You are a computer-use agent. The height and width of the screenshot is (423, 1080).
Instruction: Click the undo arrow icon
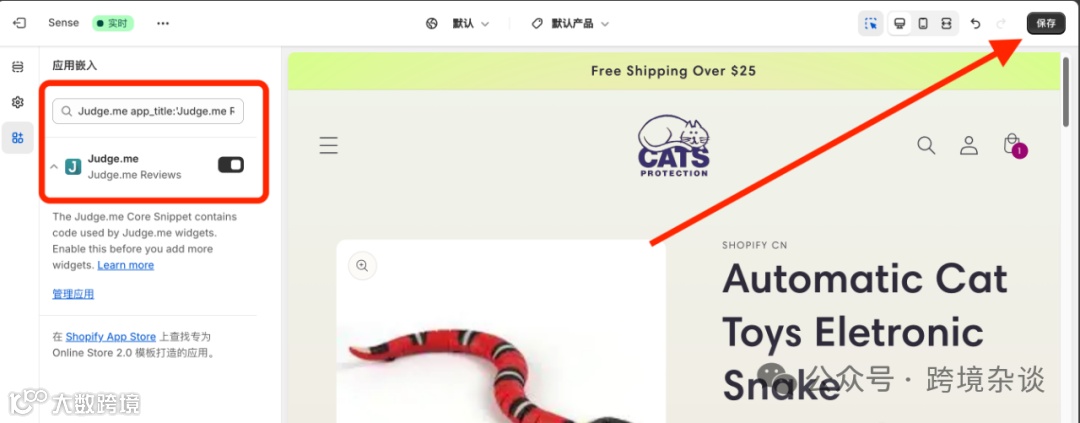coord(975,23)
